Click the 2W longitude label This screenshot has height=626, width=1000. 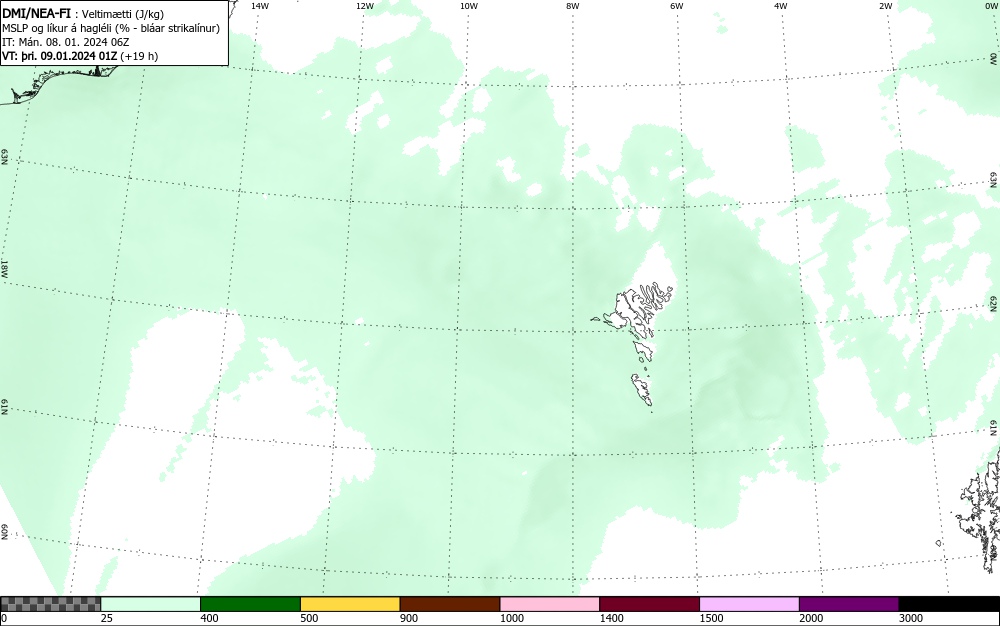pos(885,6)
